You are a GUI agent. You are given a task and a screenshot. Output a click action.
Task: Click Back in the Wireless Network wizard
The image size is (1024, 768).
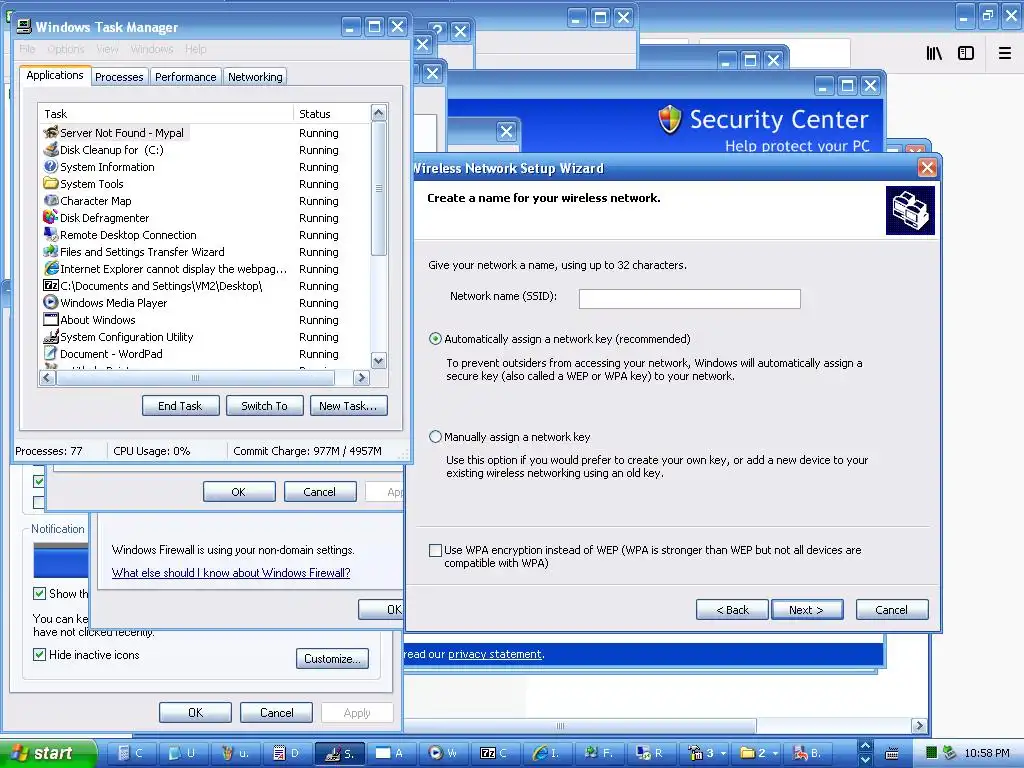732,610
